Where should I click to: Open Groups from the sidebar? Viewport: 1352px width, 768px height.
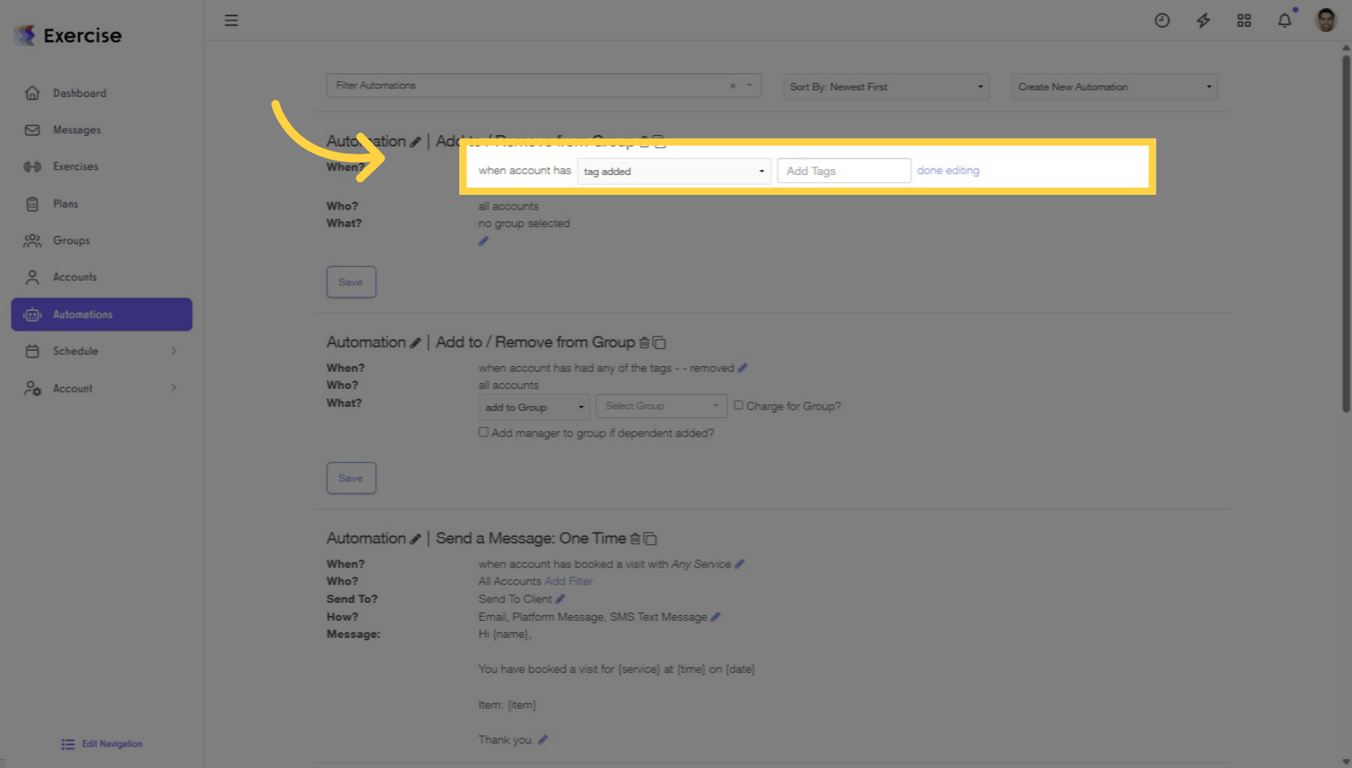pyautogui.click(x=71, y=240)
